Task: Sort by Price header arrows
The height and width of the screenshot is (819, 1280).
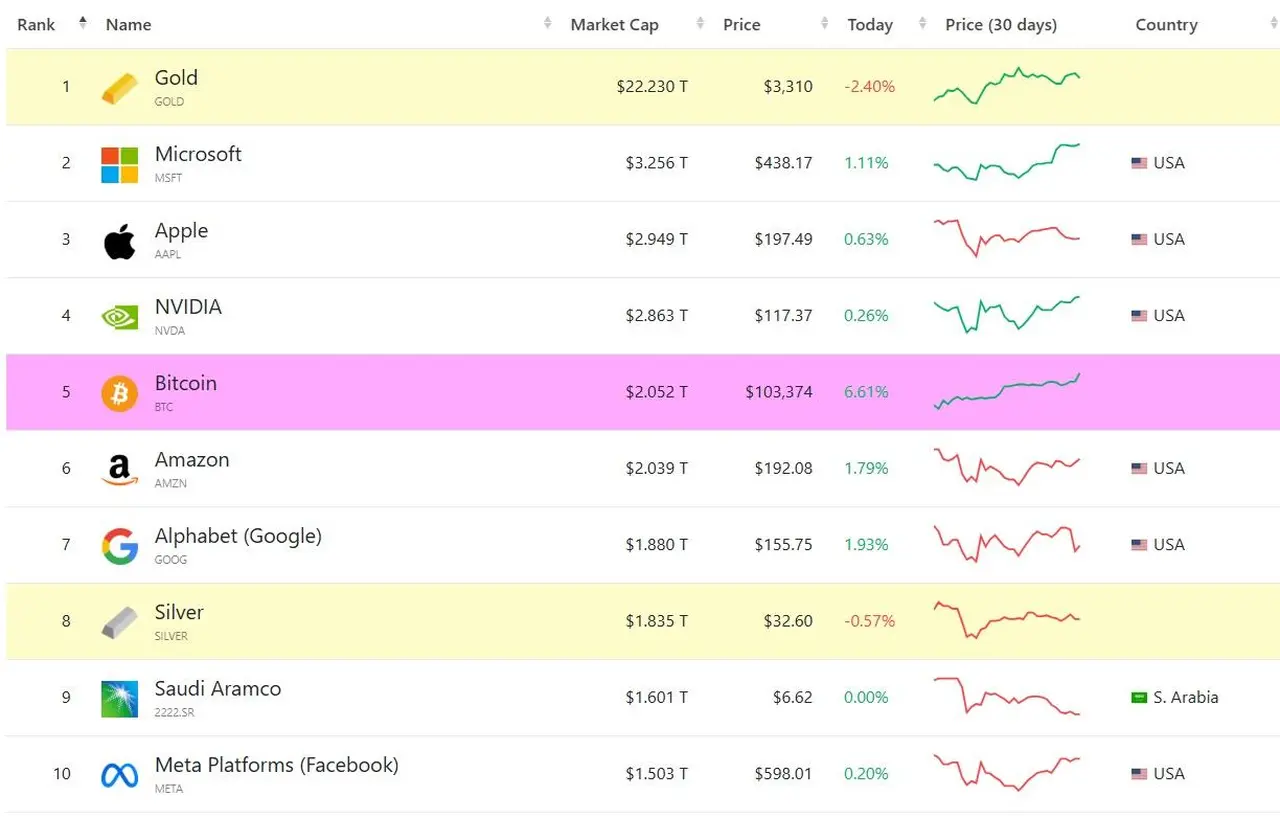Action: pos(824,24)
